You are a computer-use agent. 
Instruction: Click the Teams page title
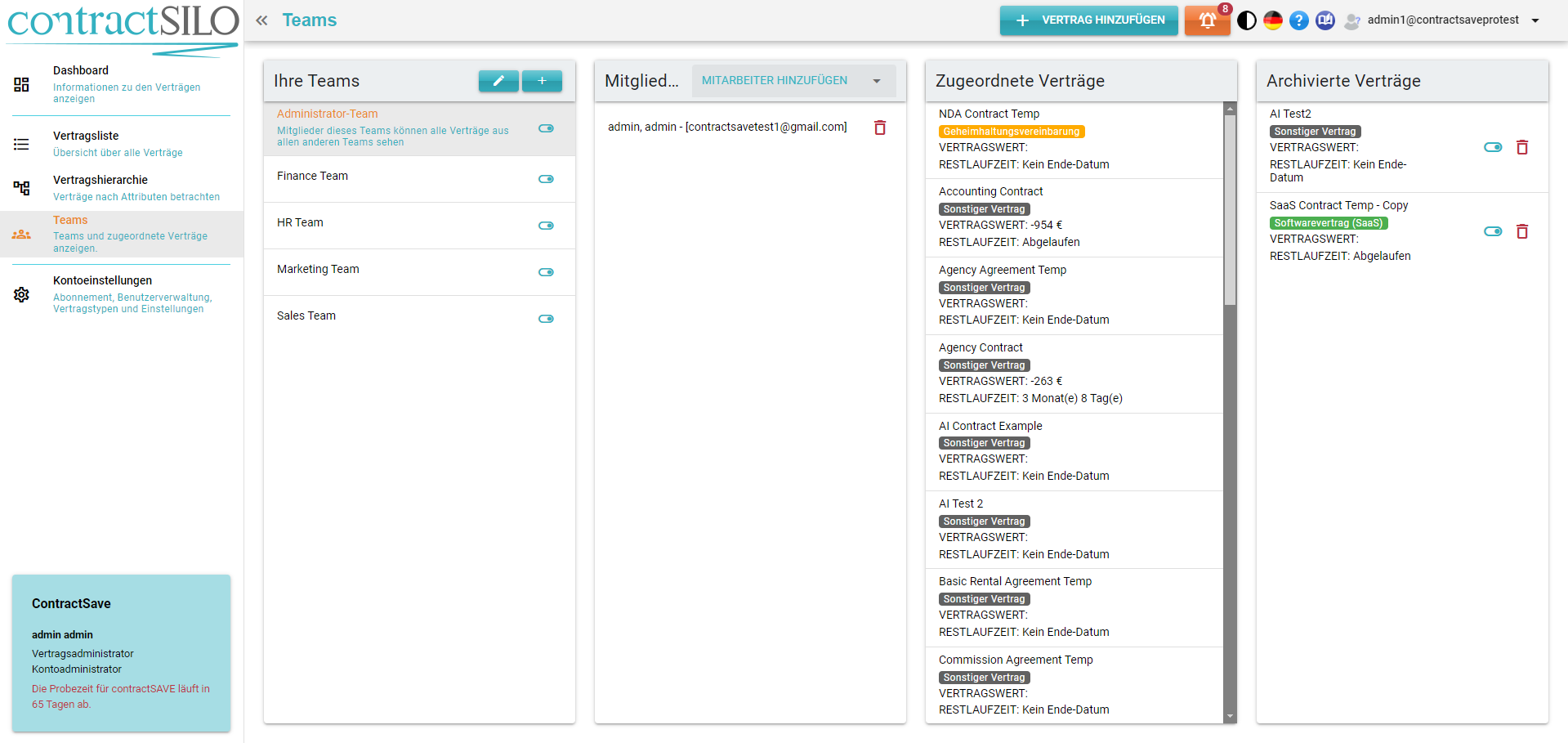pyautogui.click(x=310, y=20)
